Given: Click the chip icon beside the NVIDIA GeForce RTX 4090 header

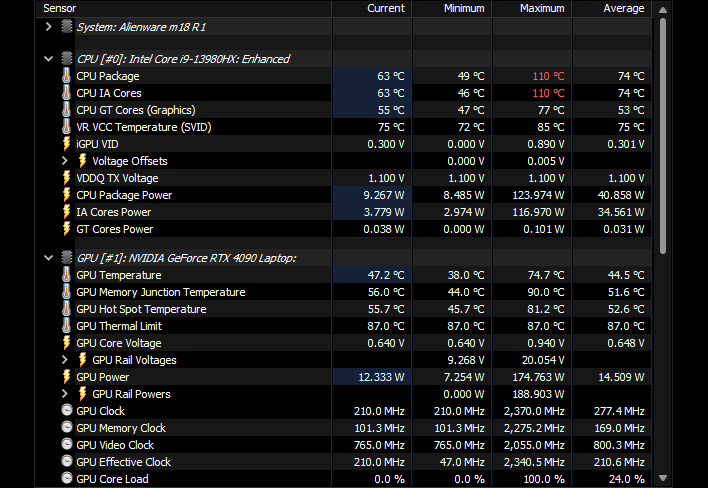Looking at the screenshot, I should 66,258.
